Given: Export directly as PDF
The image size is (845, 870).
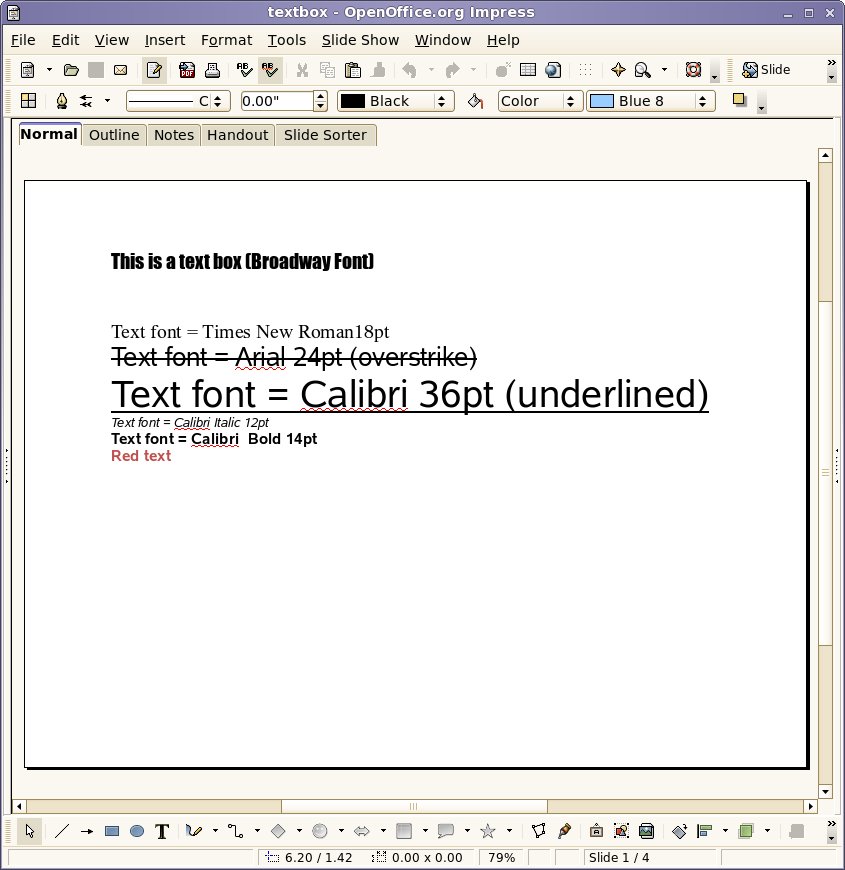Looking at the screenshot, I should [x=187, y=70].
